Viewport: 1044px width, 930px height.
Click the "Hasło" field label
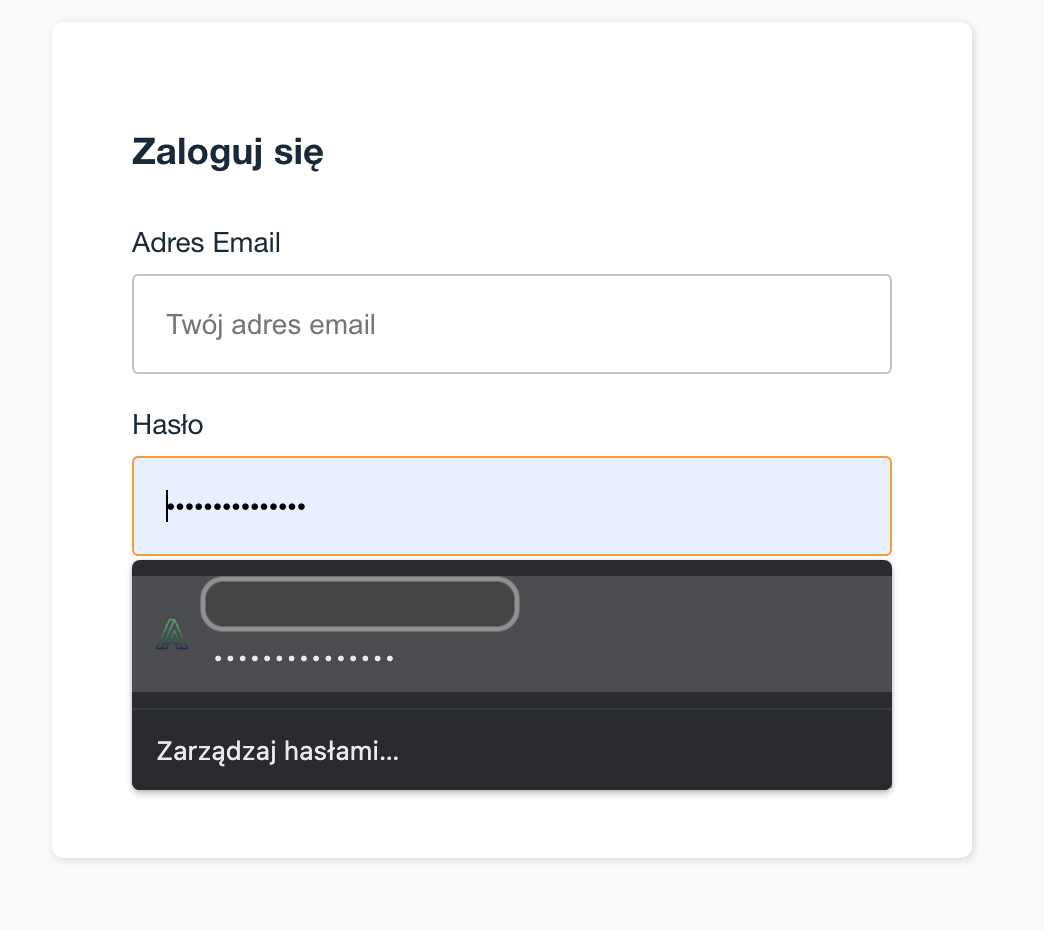[167, 424]
